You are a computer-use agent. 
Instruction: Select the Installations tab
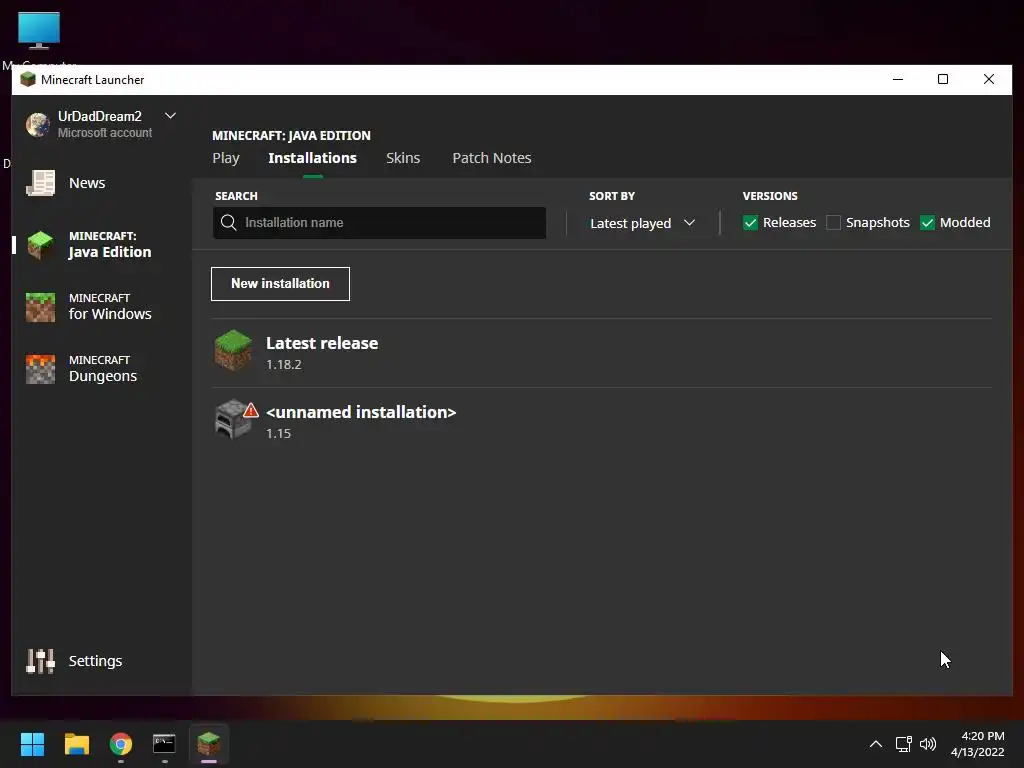pyautogui.click(x=313, y=158)
